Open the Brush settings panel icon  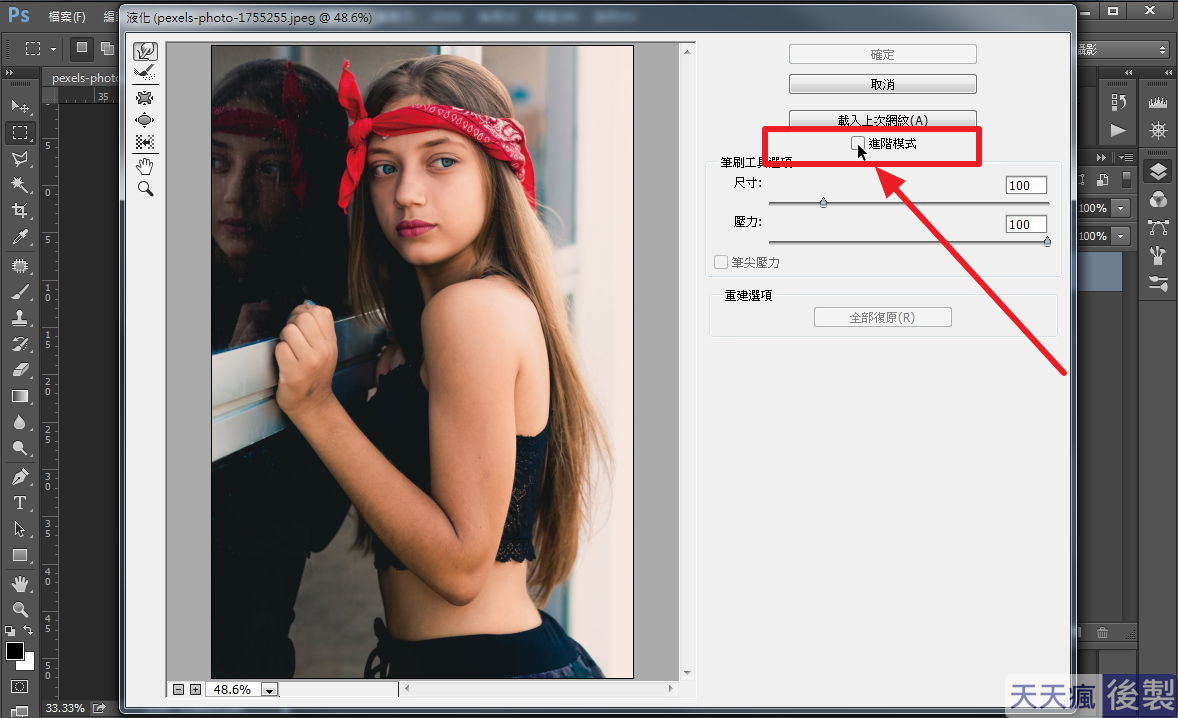point(1158,283)
